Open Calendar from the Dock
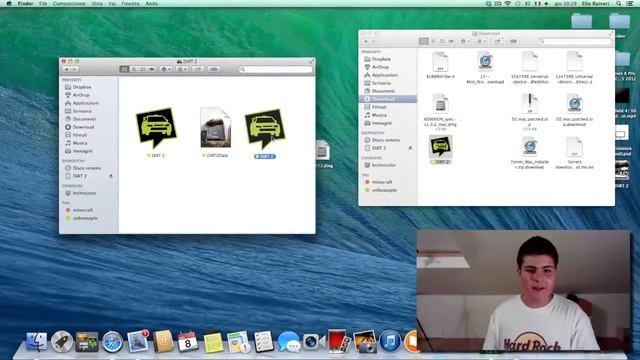Image resolution: width=640 pixels, height=360 pixels. tap(187, 341)
